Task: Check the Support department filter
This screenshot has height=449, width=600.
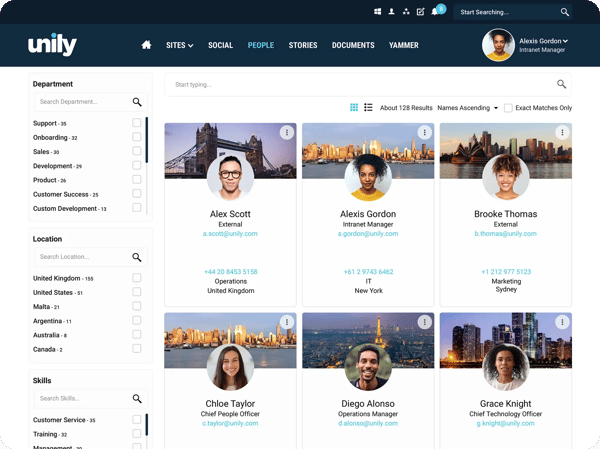Action: [137, 123]
